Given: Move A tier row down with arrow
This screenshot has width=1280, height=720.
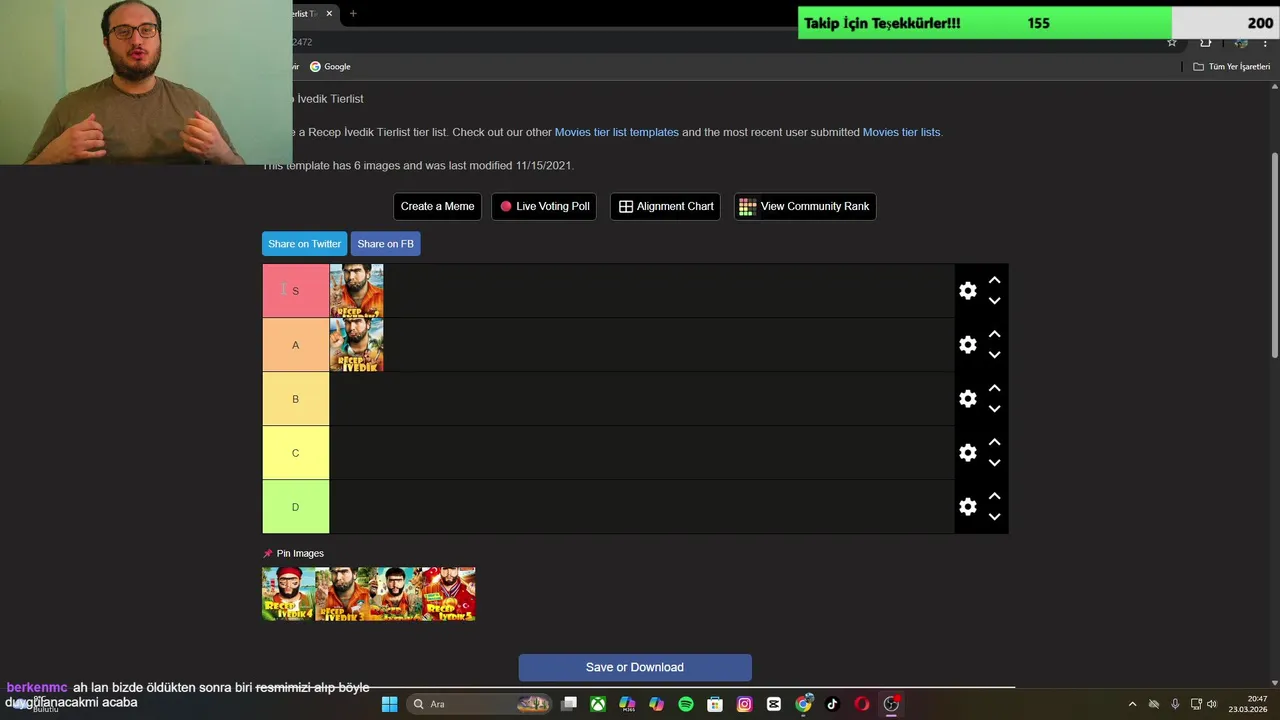Looking at the screenshot, I should point(994,355).
